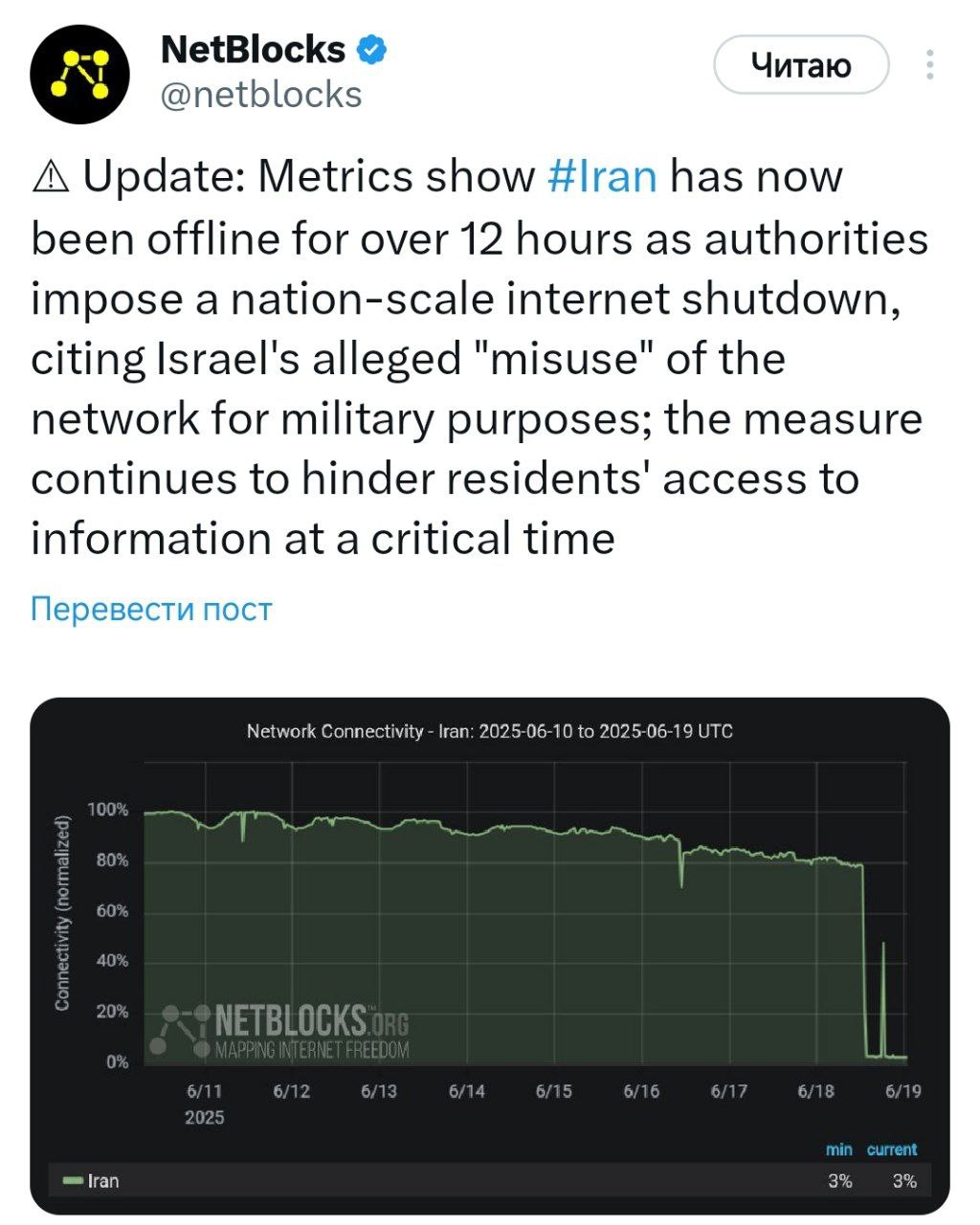Viewport: 980px width, 1225px height.
Task: Open the network connectivity chart image
Action: 490,956
